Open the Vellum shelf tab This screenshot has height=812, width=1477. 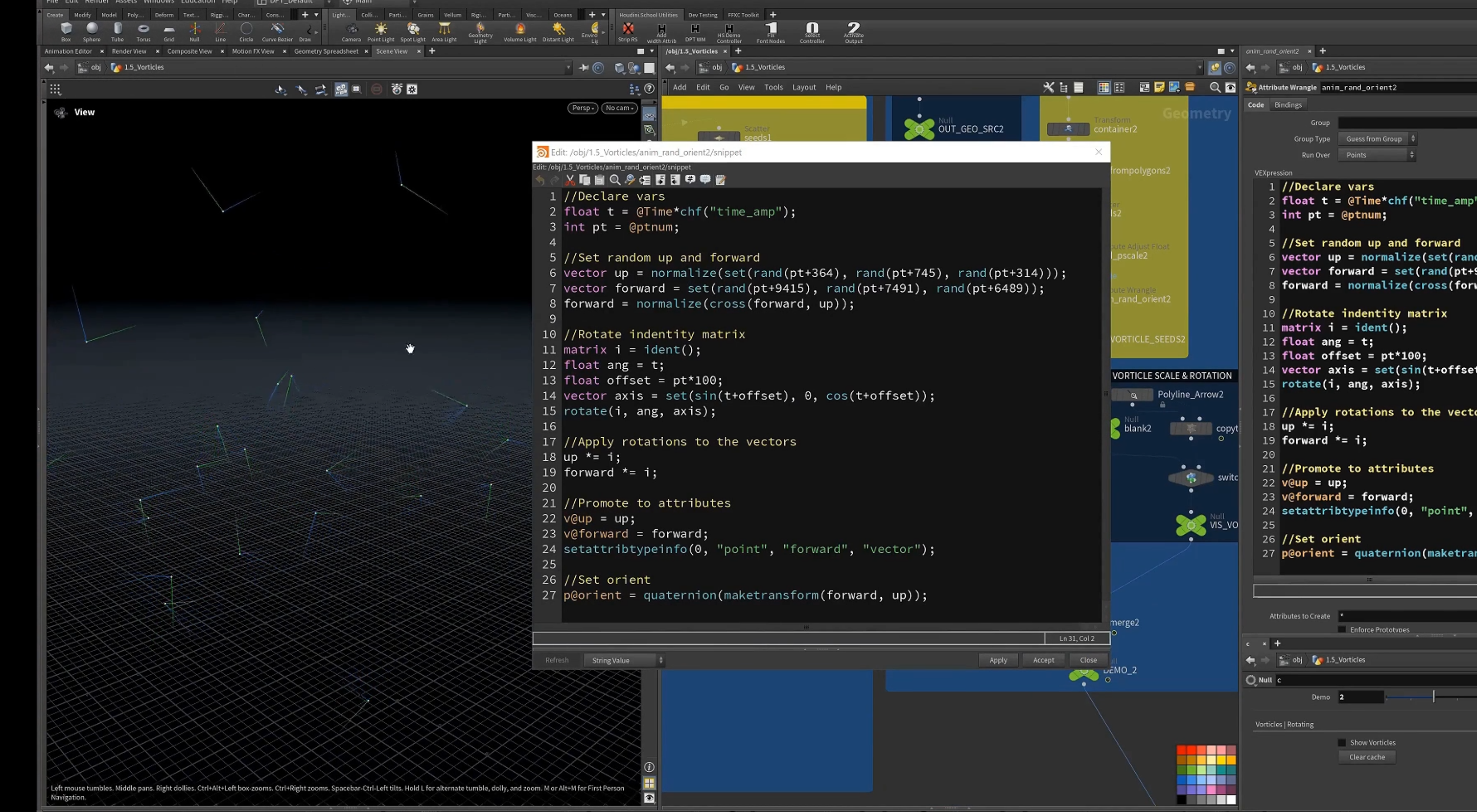tap(452, 15)
